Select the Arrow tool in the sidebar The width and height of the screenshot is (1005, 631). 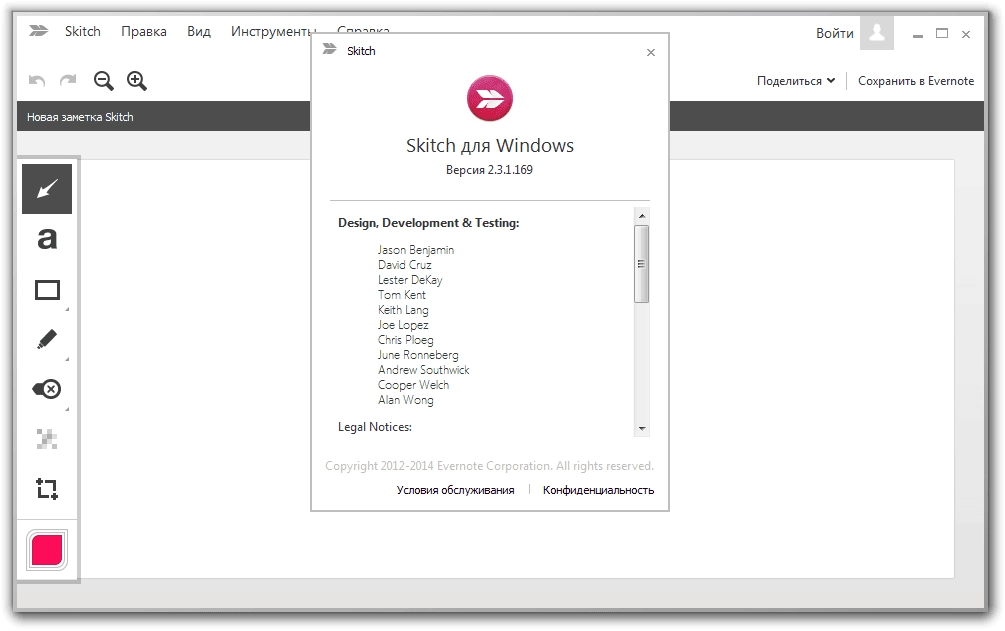[47, 189]
